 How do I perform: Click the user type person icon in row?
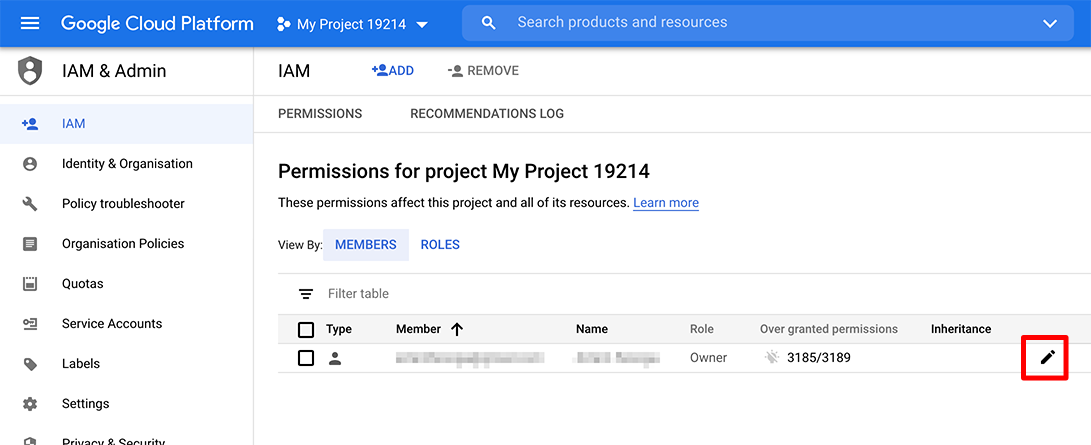(335, 358)
